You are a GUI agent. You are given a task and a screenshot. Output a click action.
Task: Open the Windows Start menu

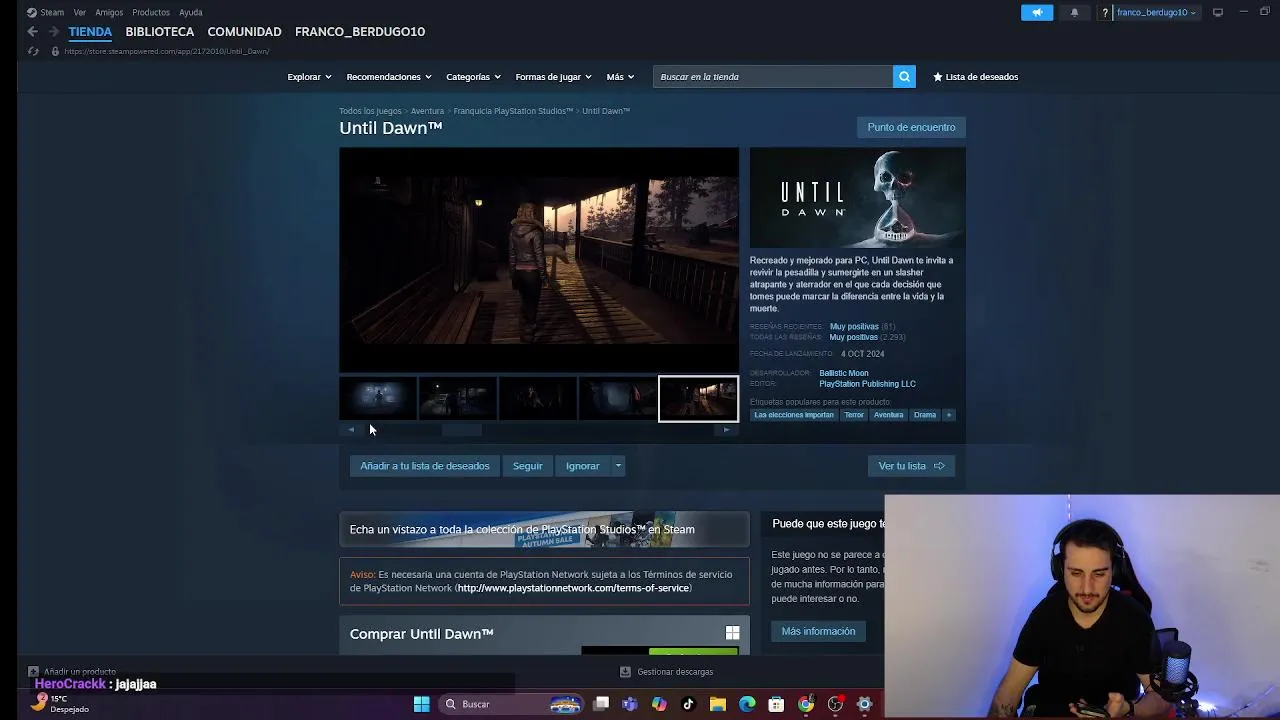click(421, 704)
